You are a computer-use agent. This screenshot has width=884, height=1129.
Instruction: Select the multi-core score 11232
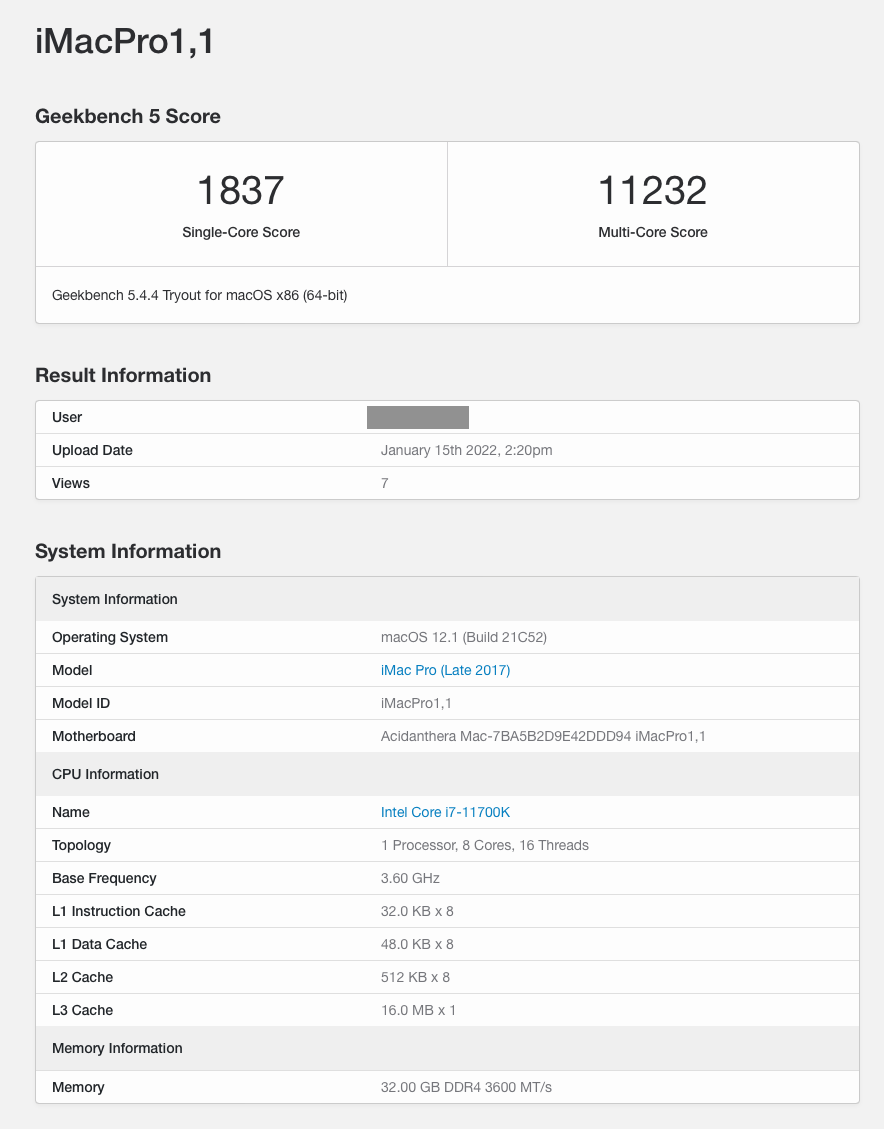click(652, 191)
